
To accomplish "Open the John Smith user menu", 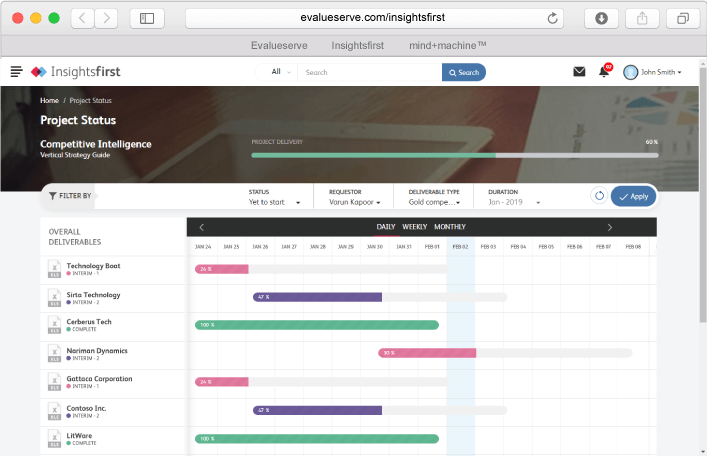I will pos(661,72).
